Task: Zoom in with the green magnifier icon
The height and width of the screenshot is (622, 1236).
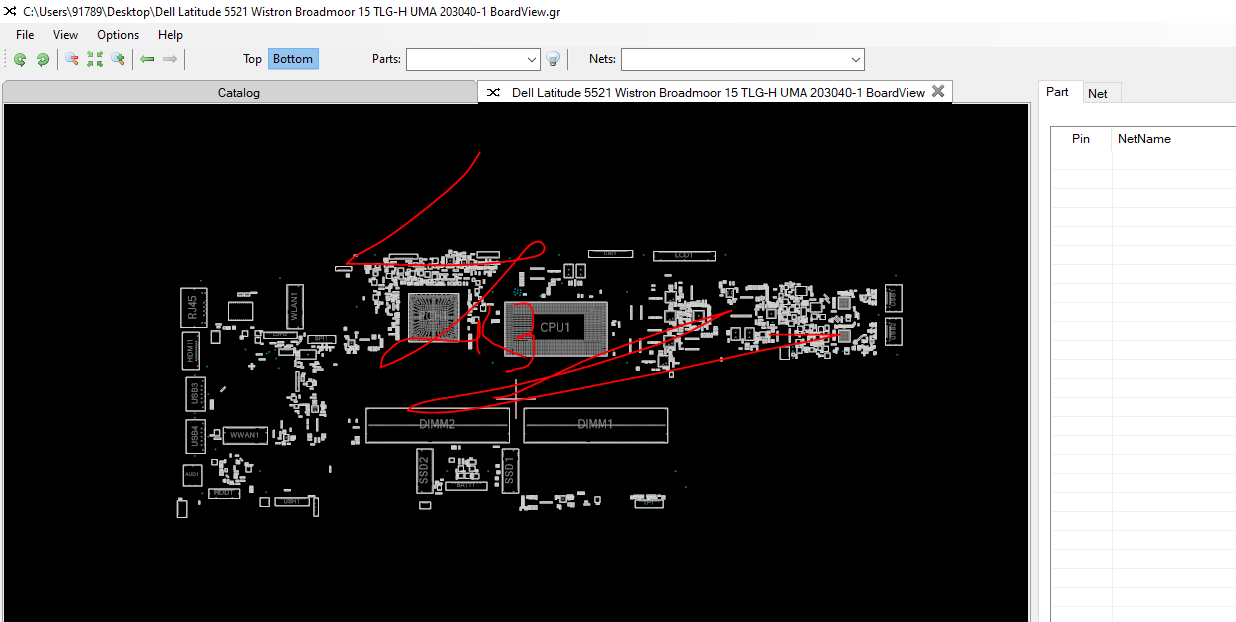Action: [x=117, y=60]
